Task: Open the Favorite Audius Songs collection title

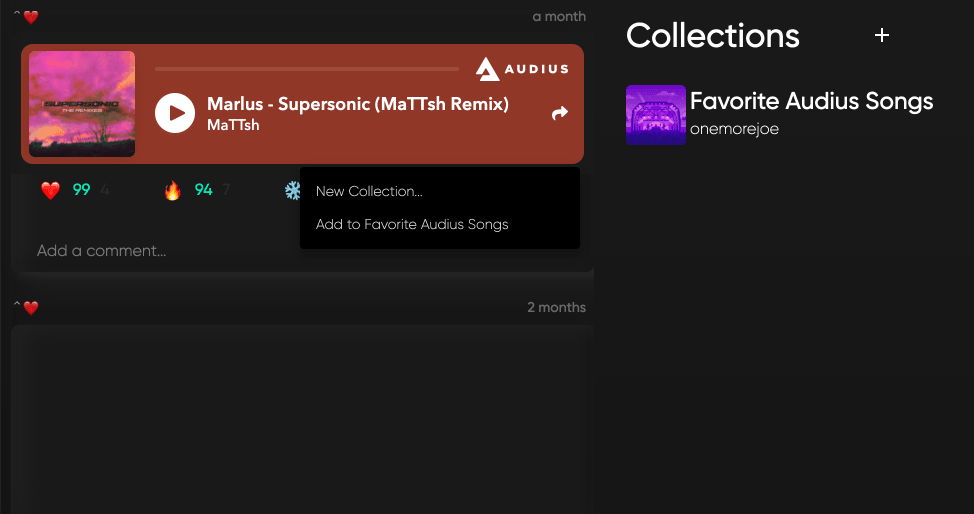Action: tap(811, 101)
